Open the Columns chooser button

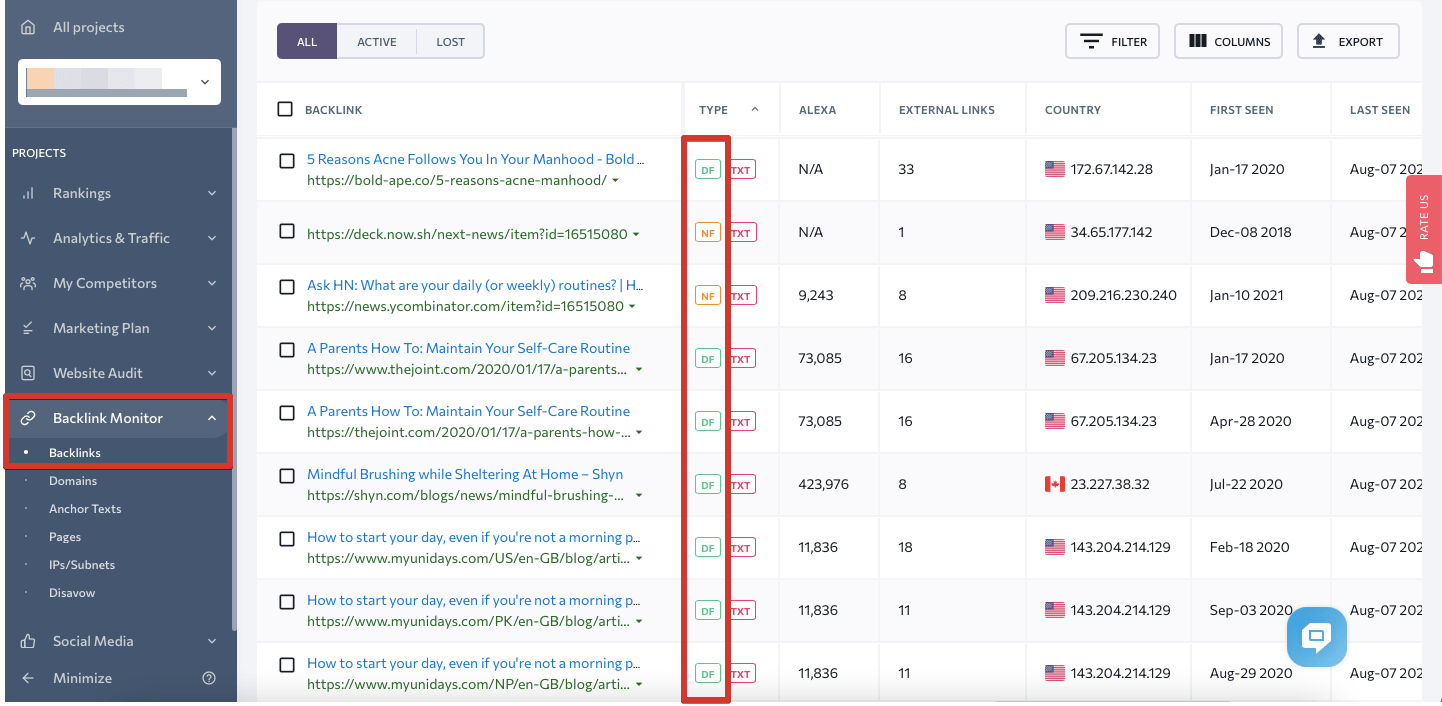click(1228, 42)
